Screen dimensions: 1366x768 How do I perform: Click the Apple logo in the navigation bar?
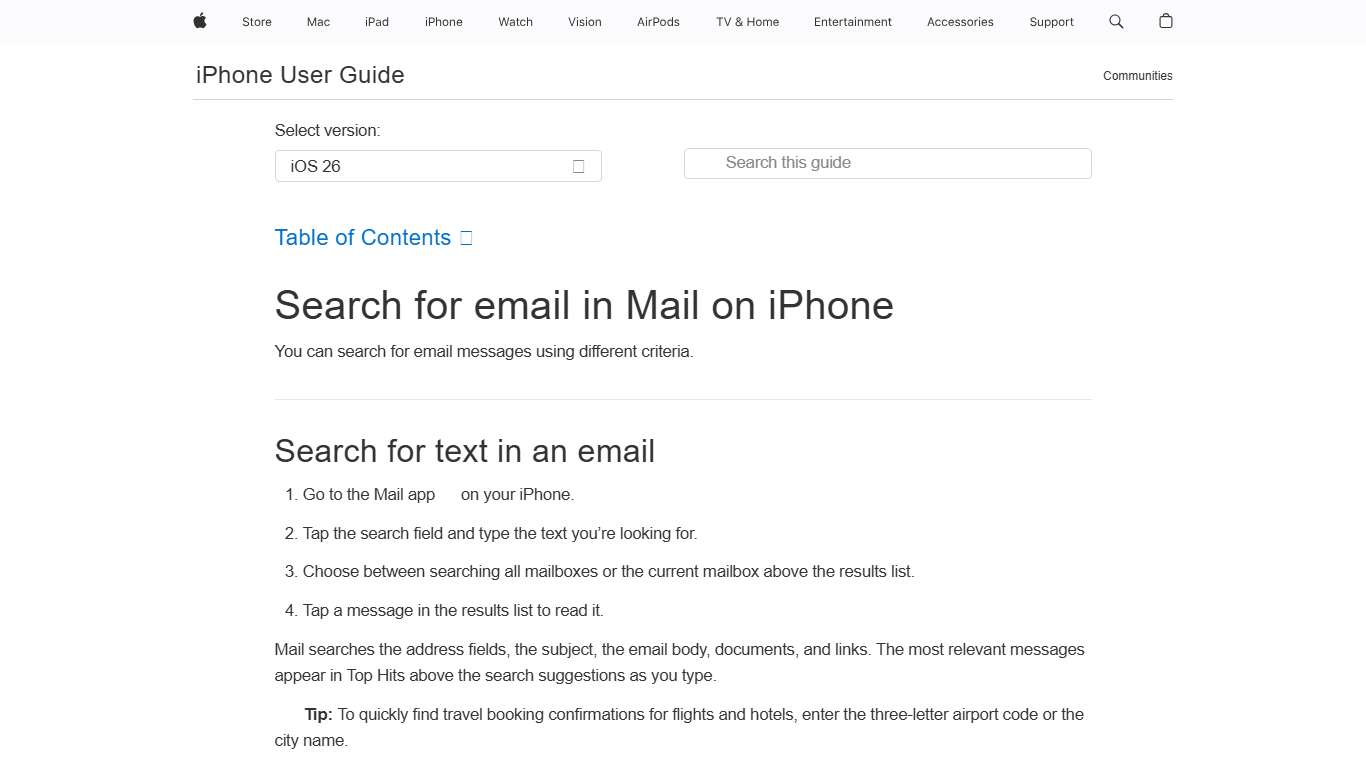(x=199, y=21)
